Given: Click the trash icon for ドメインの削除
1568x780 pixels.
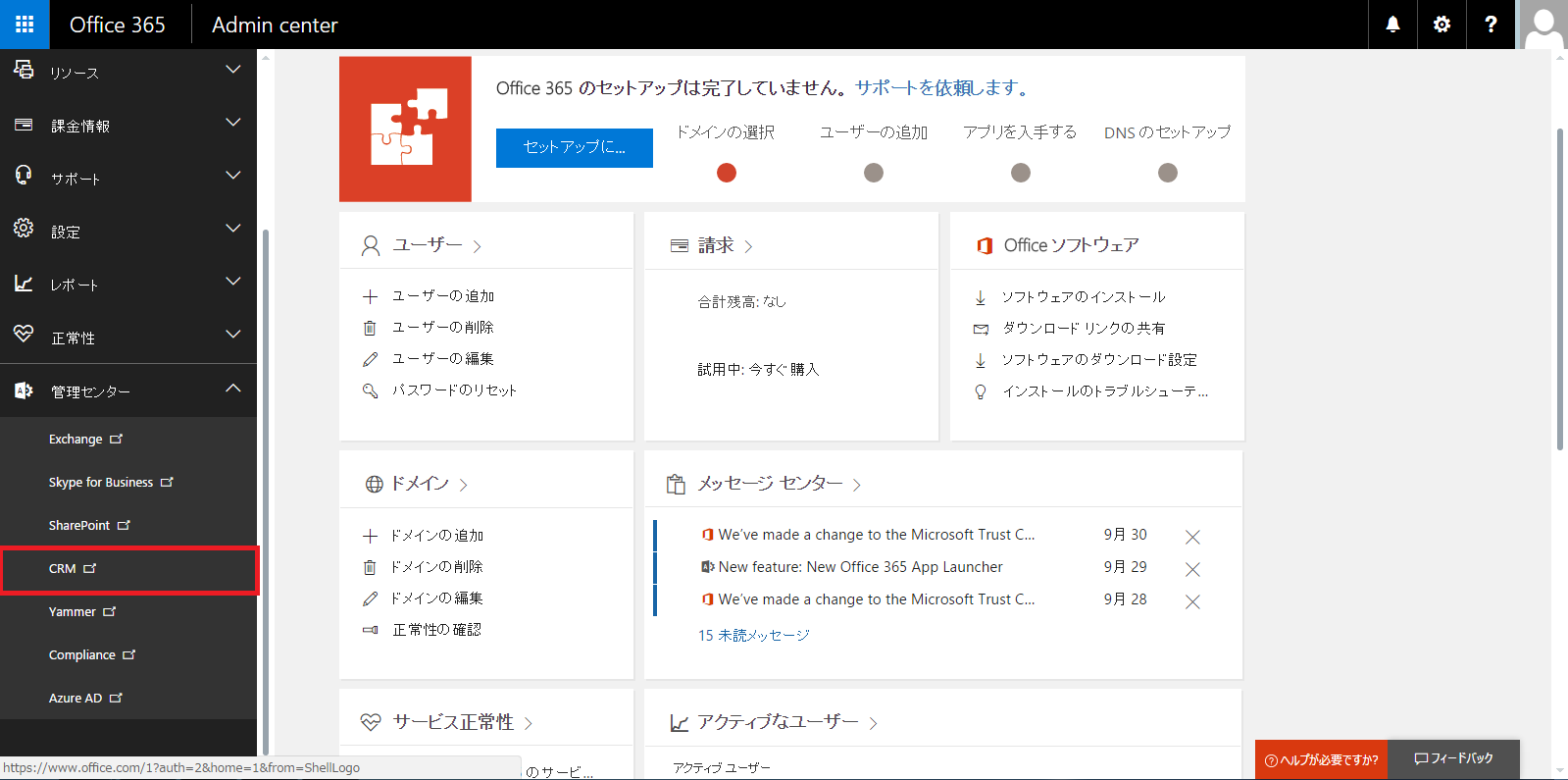Looking at the screenshot, I should coord(370,567).
